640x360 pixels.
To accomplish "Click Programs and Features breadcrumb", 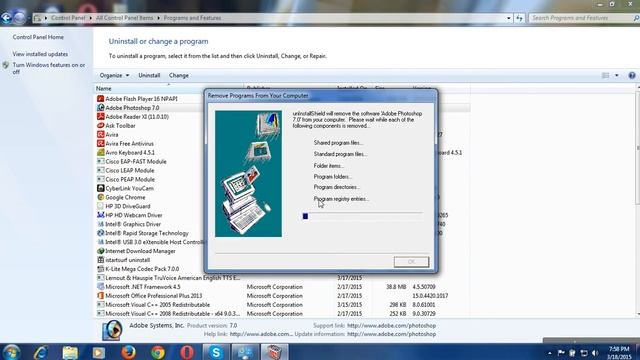I will pyautogui.click(x=192, y=18).
